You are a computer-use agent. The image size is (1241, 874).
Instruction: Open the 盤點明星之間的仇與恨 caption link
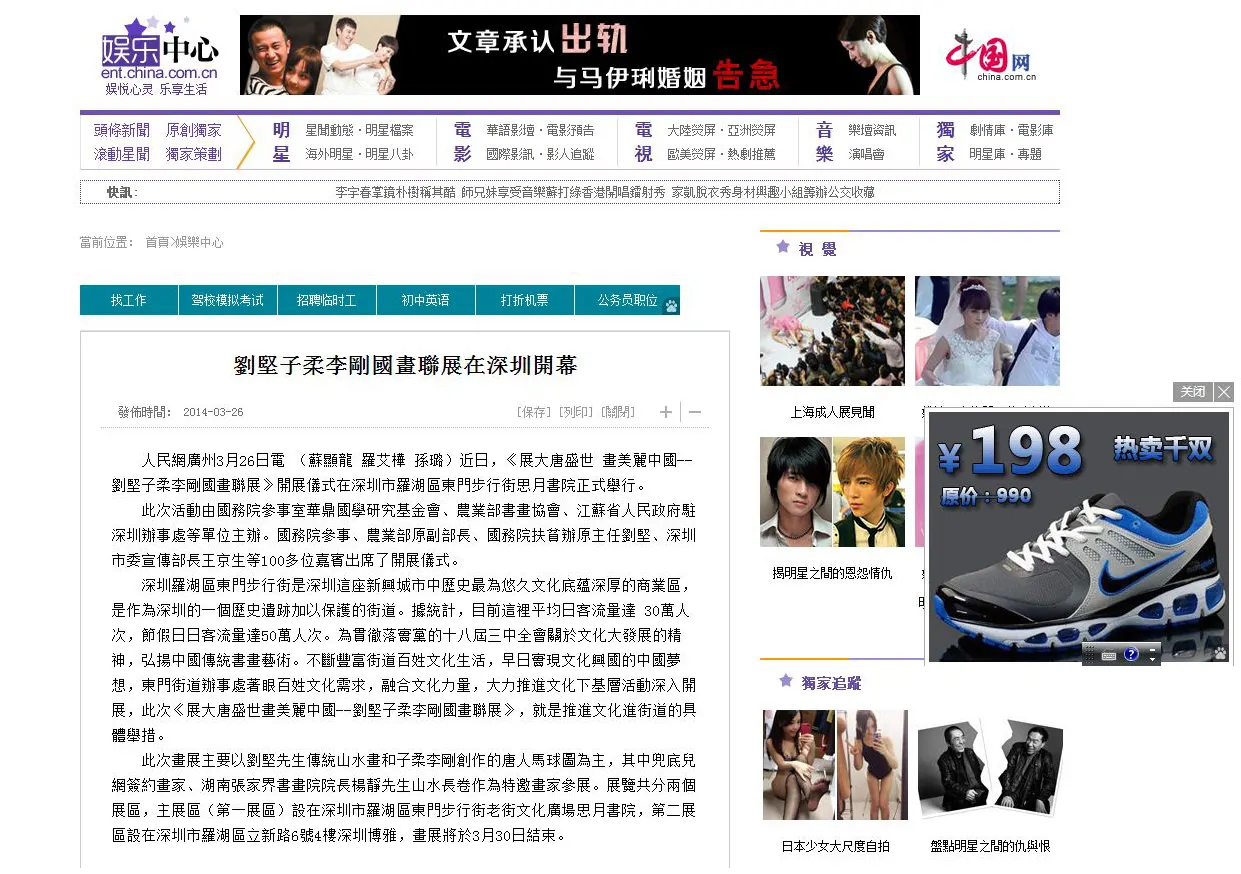(x=990, y=846)
